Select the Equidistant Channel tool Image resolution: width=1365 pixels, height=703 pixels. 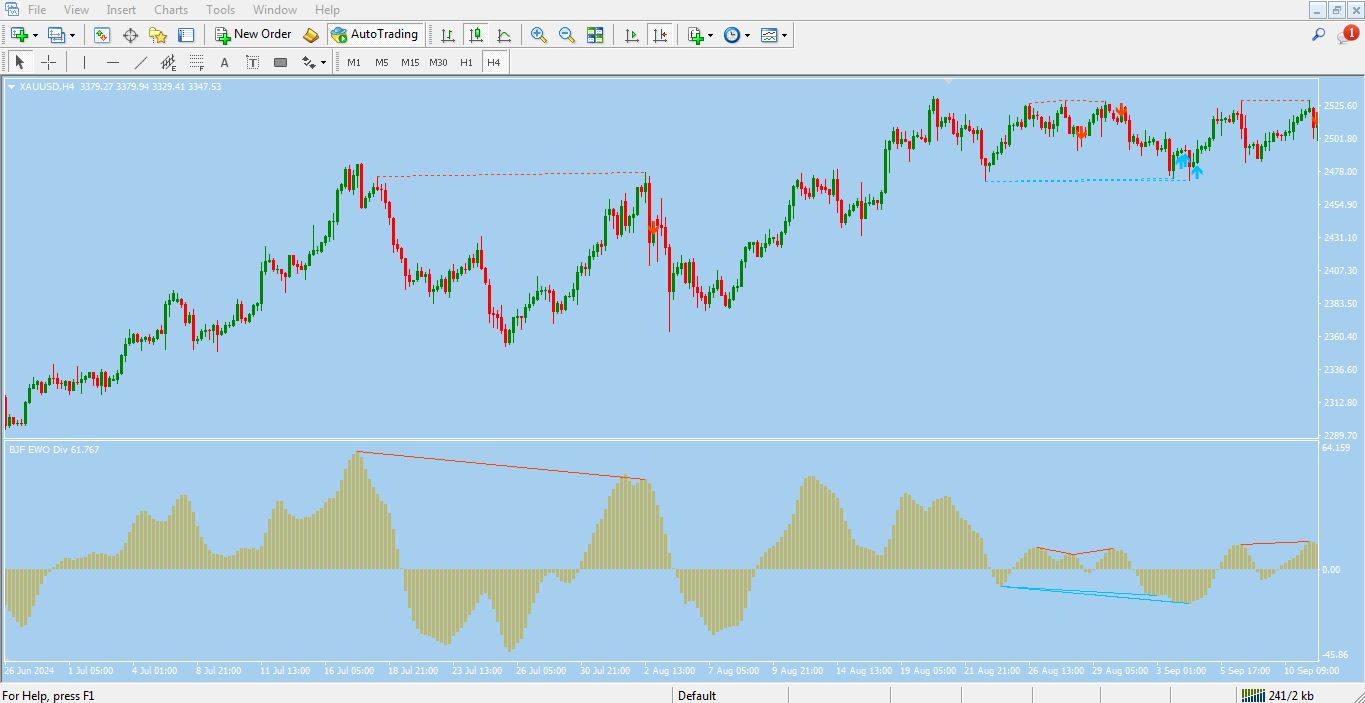pyautogui.click(x=168, y=61)
